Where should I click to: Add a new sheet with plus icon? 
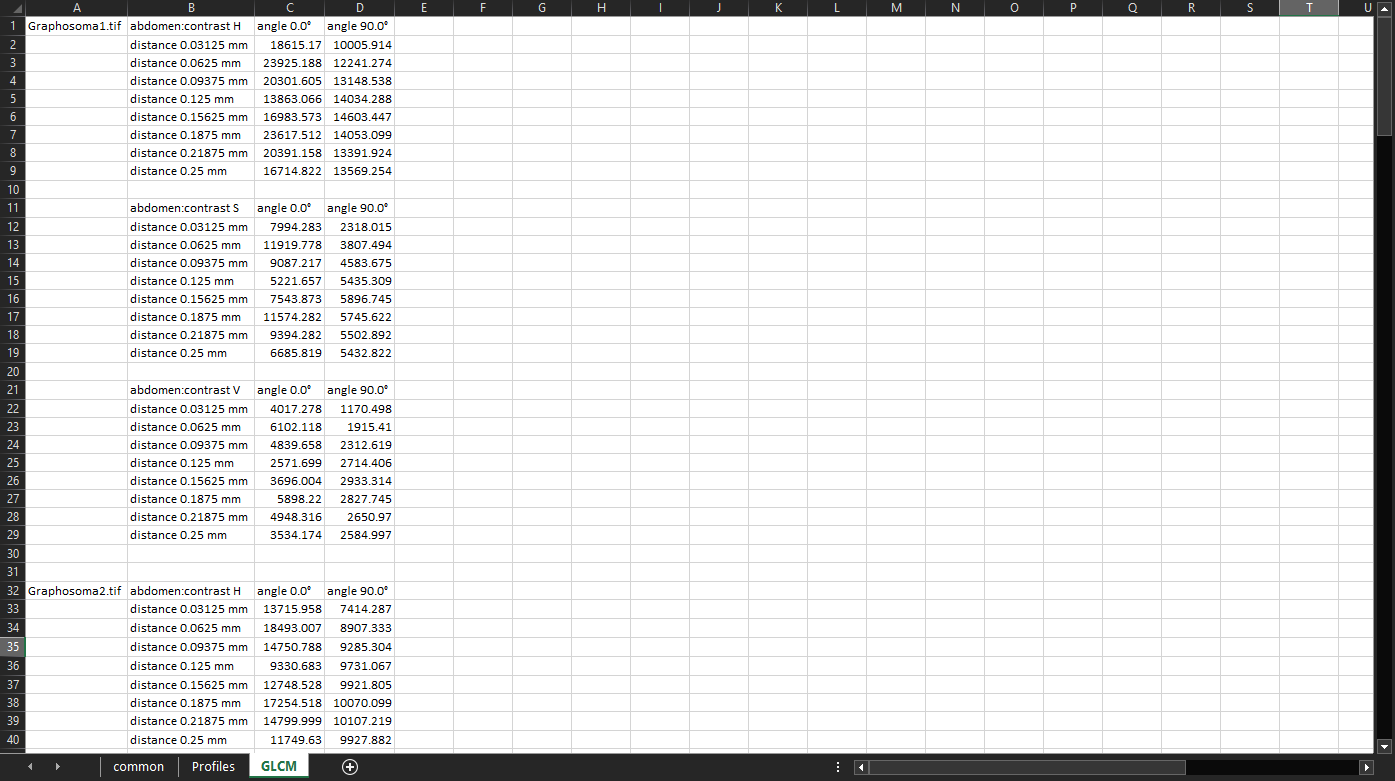coord(350,767)
